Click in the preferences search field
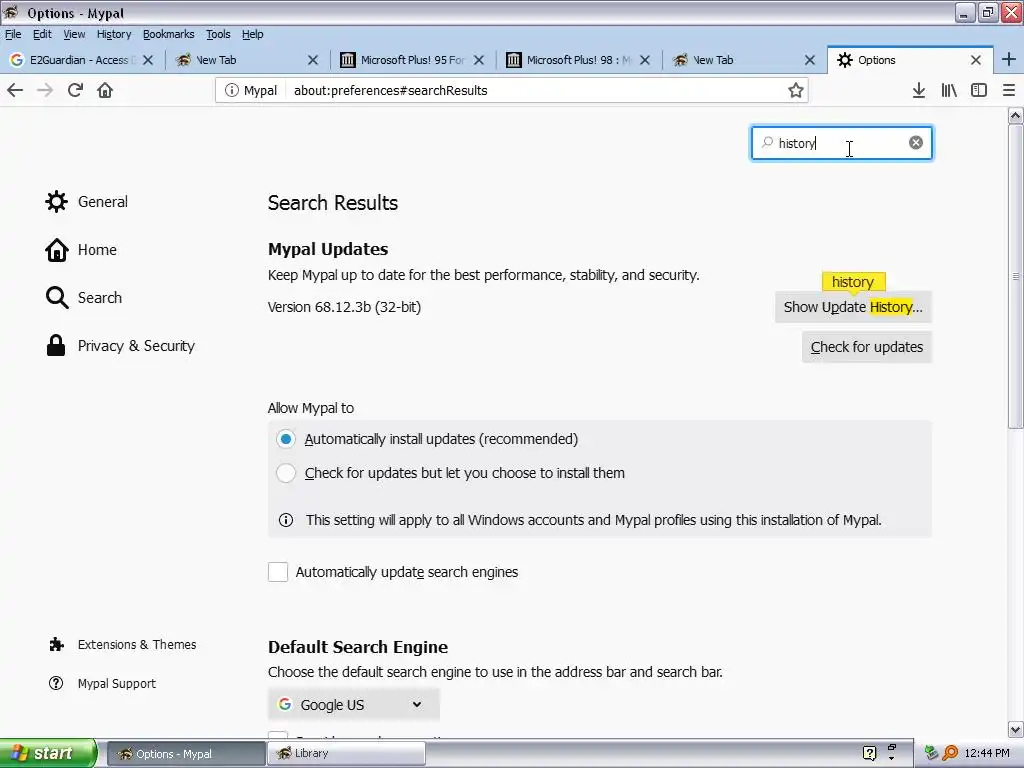This screenshot has width=1024, height=768. click(841, 143)
